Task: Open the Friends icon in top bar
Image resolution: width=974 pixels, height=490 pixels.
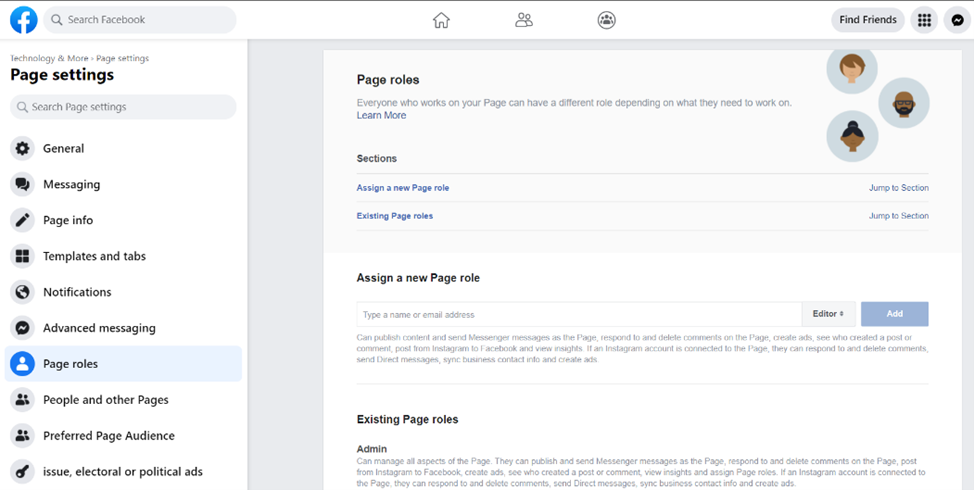Action: pyautogui.click(x=524, y=20)
